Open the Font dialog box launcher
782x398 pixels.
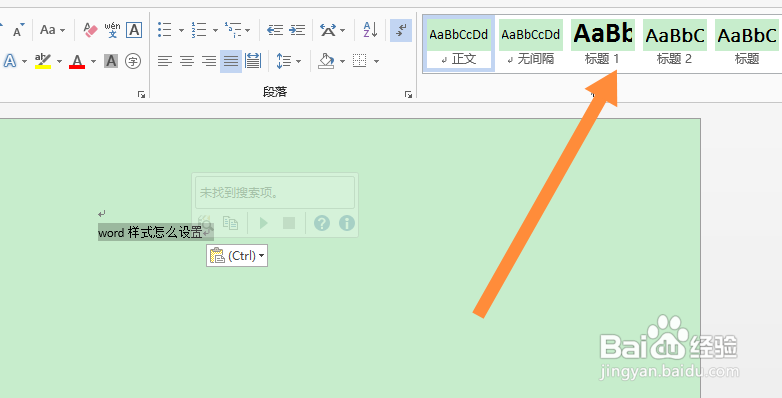[x=142, y=94]
